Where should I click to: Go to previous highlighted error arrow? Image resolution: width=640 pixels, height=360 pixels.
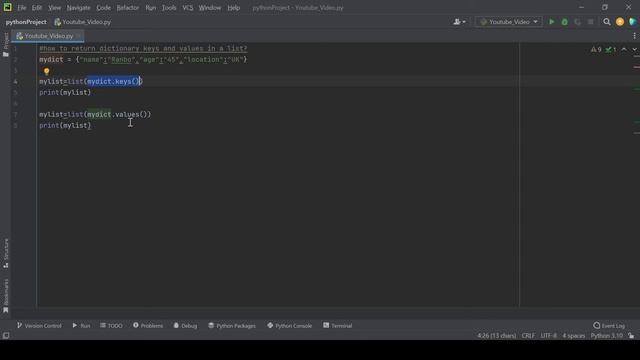coord(624,50)
